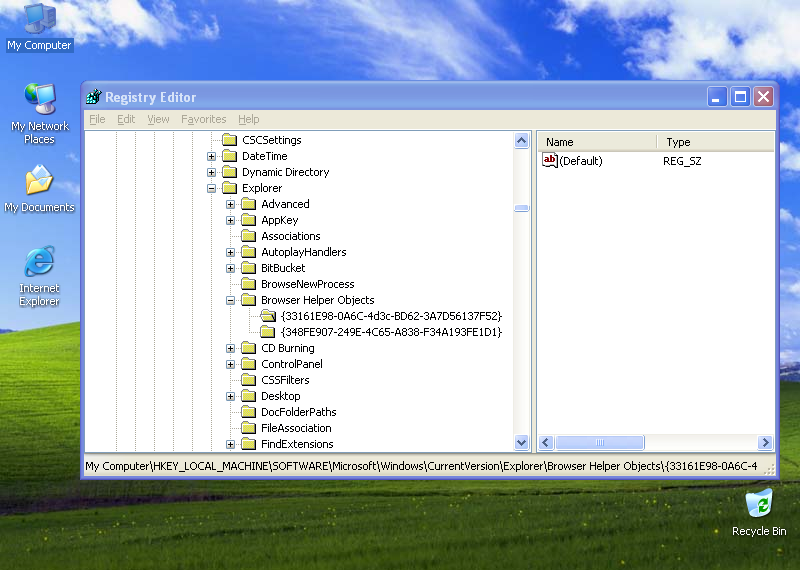Viewport: 800px width, 570px height.
Task: Select the FindExtensions key label
Action: click(x=297, y=444)
